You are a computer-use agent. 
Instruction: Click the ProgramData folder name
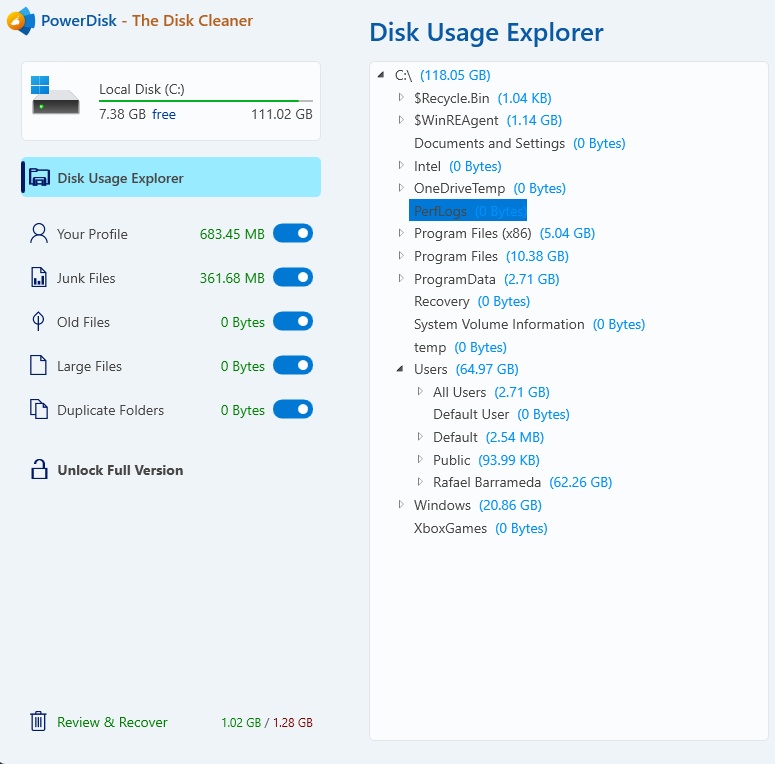[455, 279]
